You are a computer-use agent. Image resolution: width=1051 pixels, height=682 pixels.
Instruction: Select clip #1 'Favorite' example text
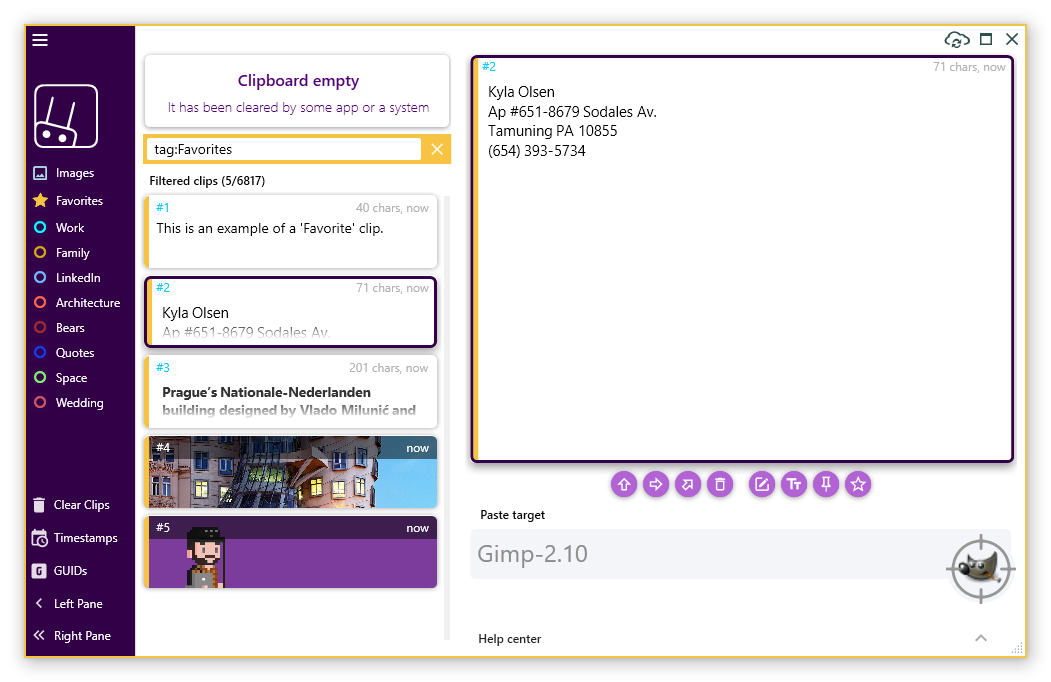click(x=291, y=231)
